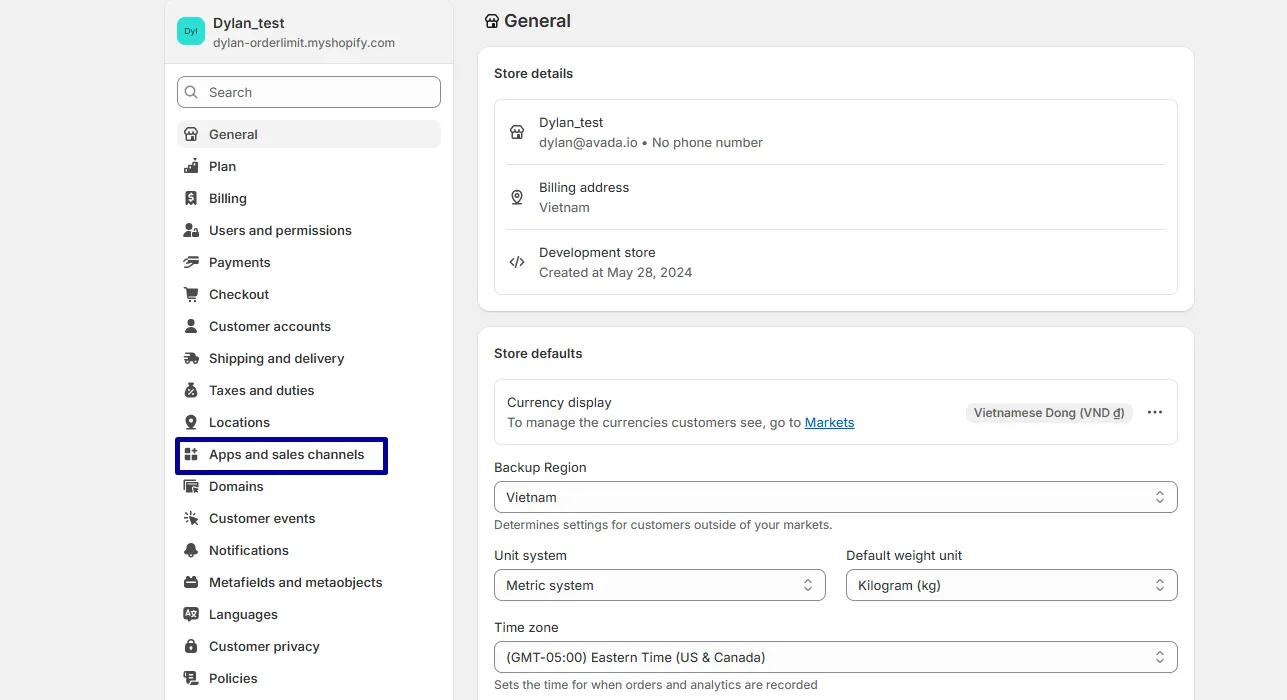Select Users and permissions
1287x700 pixels.
(x=309, y=230)
